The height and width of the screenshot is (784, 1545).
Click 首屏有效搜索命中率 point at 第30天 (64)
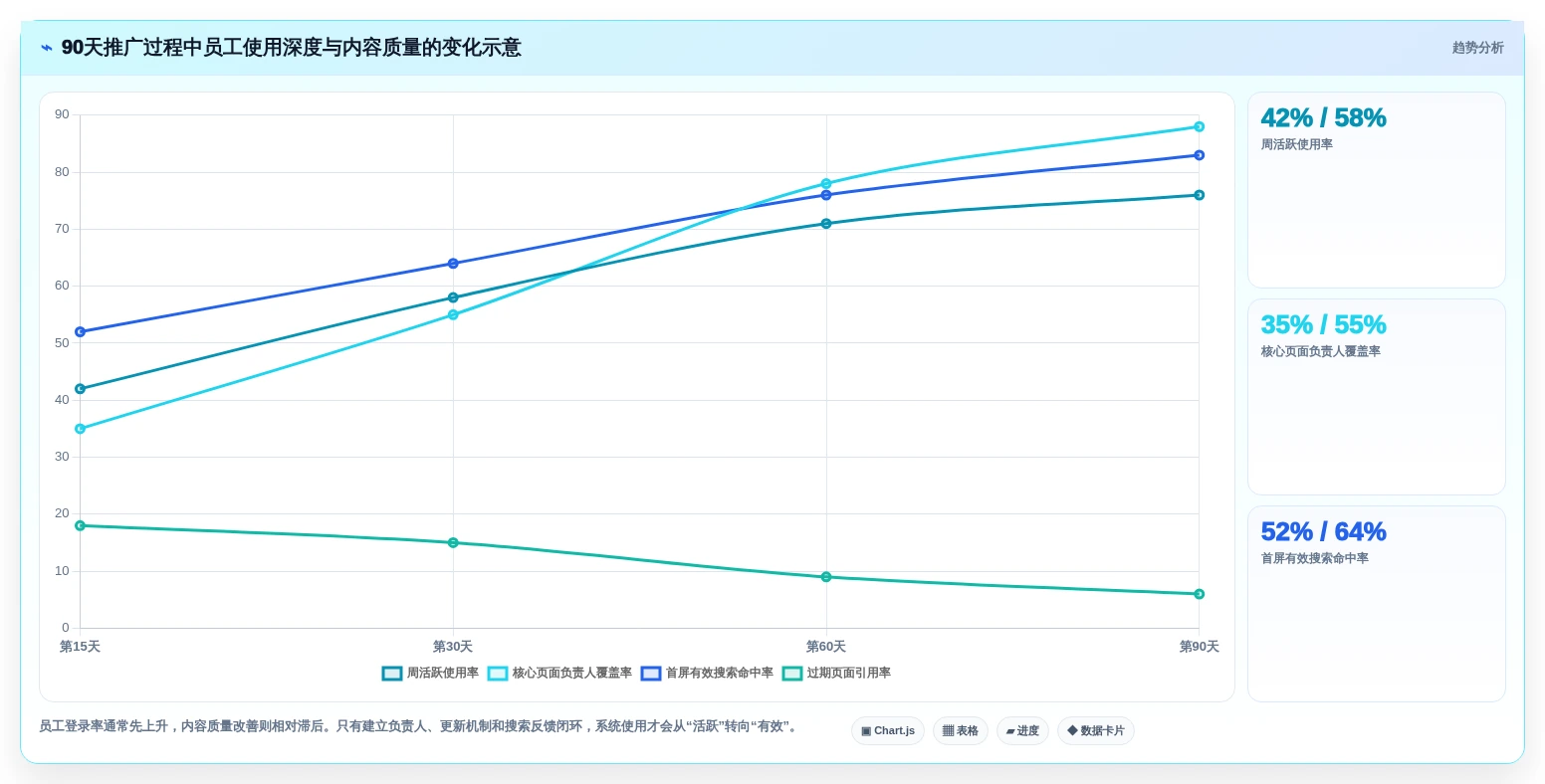click(x=453, y=264)
